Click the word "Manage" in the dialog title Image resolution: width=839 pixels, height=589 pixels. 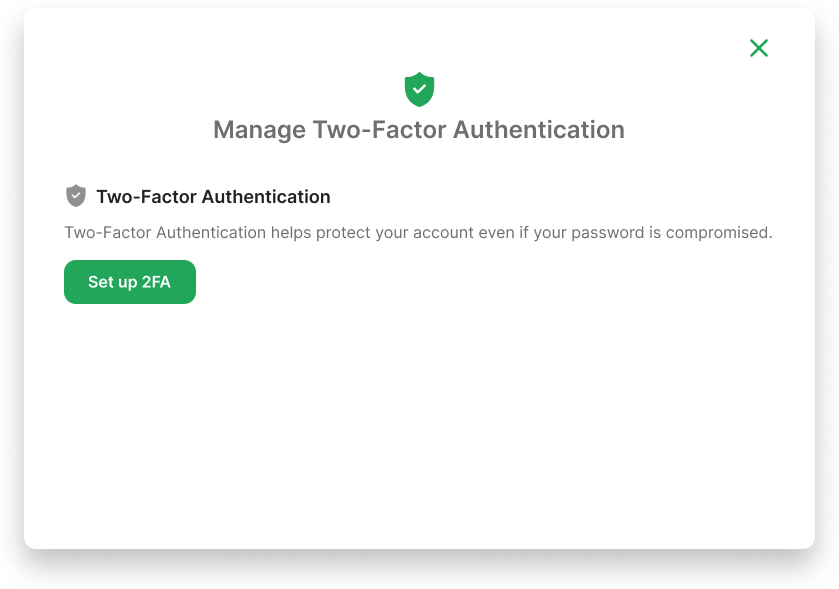tap(259, 130)
